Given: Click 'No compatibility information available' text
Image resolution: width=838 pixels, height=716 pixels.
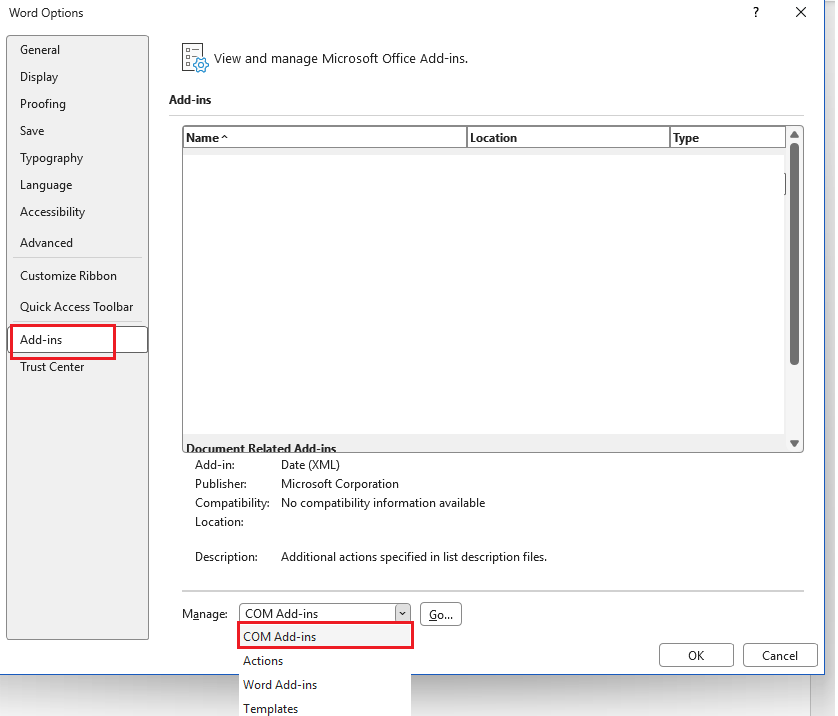Looking at the screenshot, I should 383,503.
